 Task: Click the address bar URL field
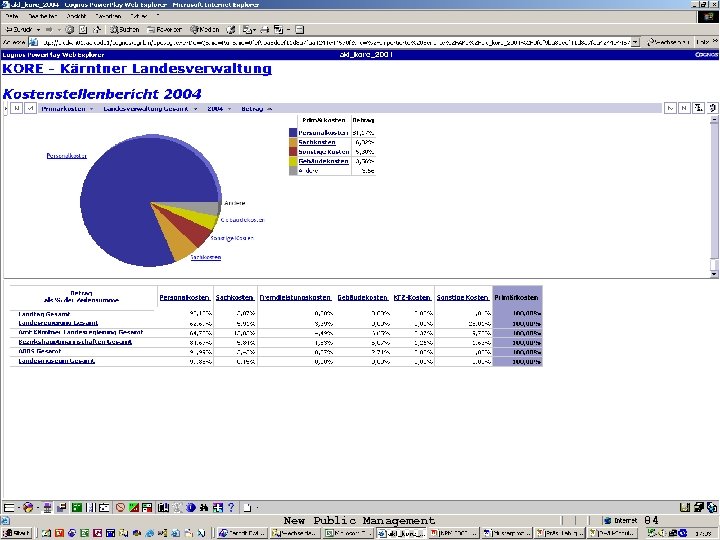pos(335,42)
